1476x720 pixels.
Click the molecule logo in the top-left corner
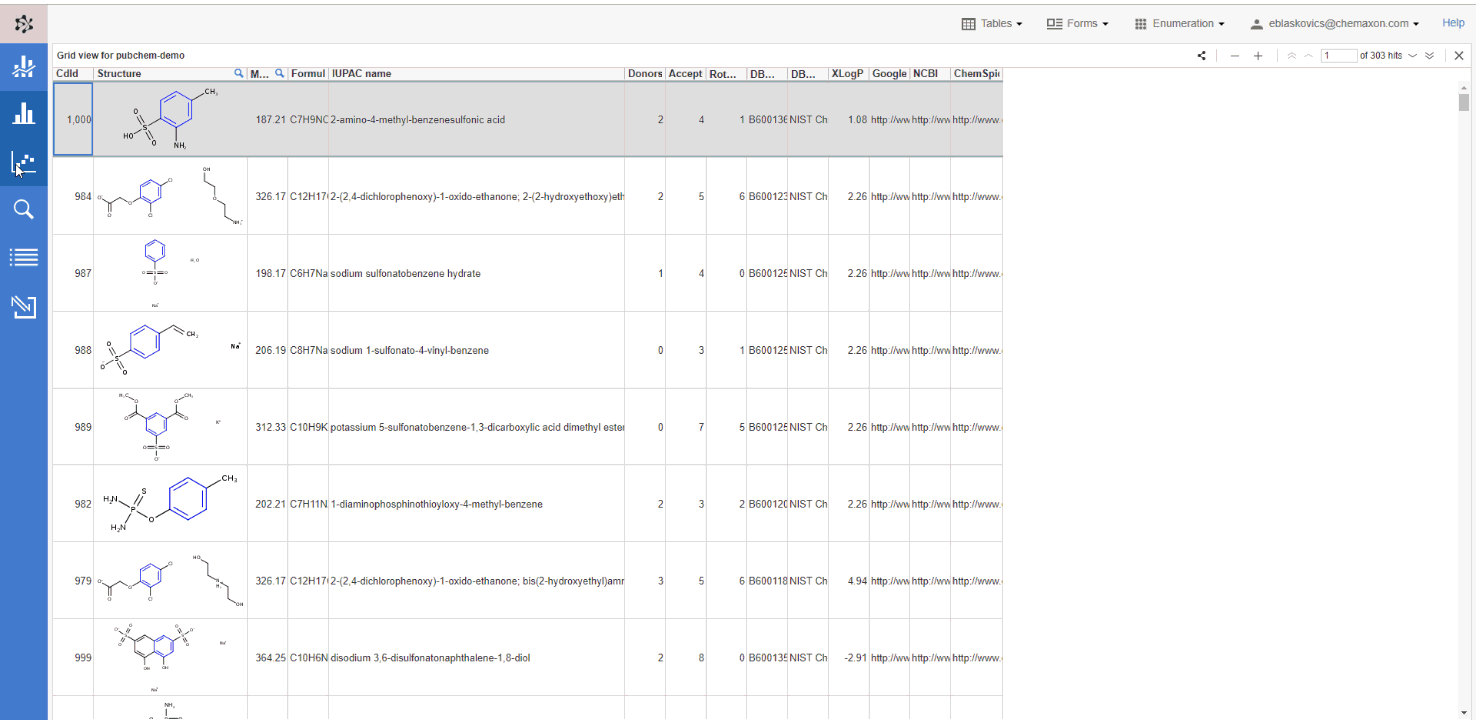pyautogui.click(x=24, y=24)
